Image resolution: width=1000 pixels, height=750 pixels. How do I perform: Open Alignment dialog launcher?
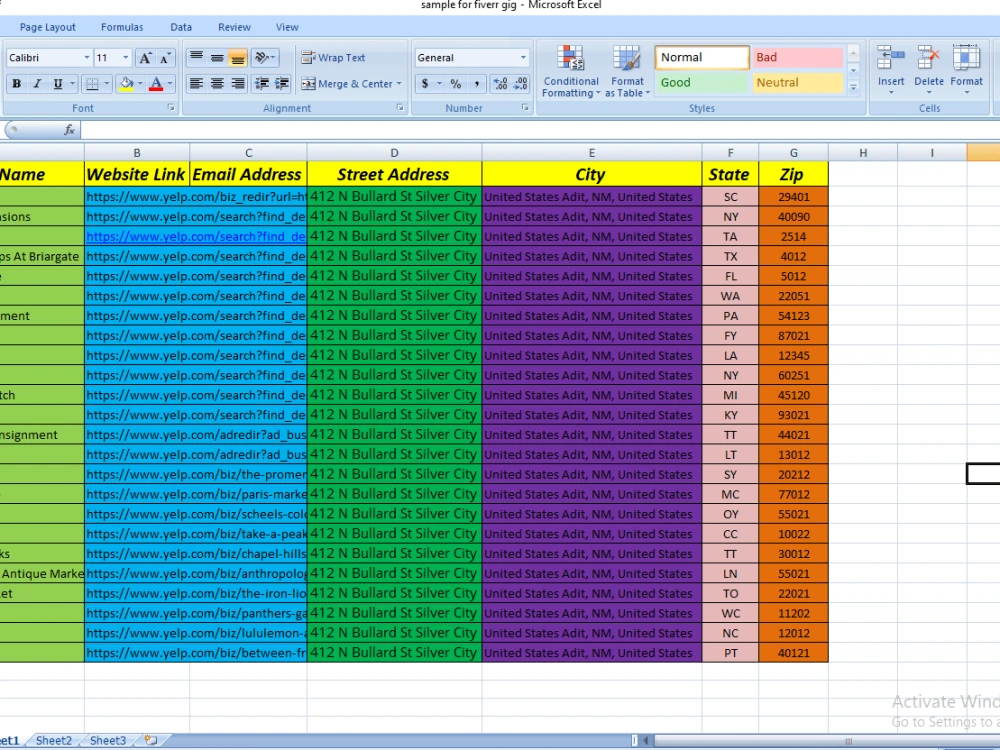point(400,108)
